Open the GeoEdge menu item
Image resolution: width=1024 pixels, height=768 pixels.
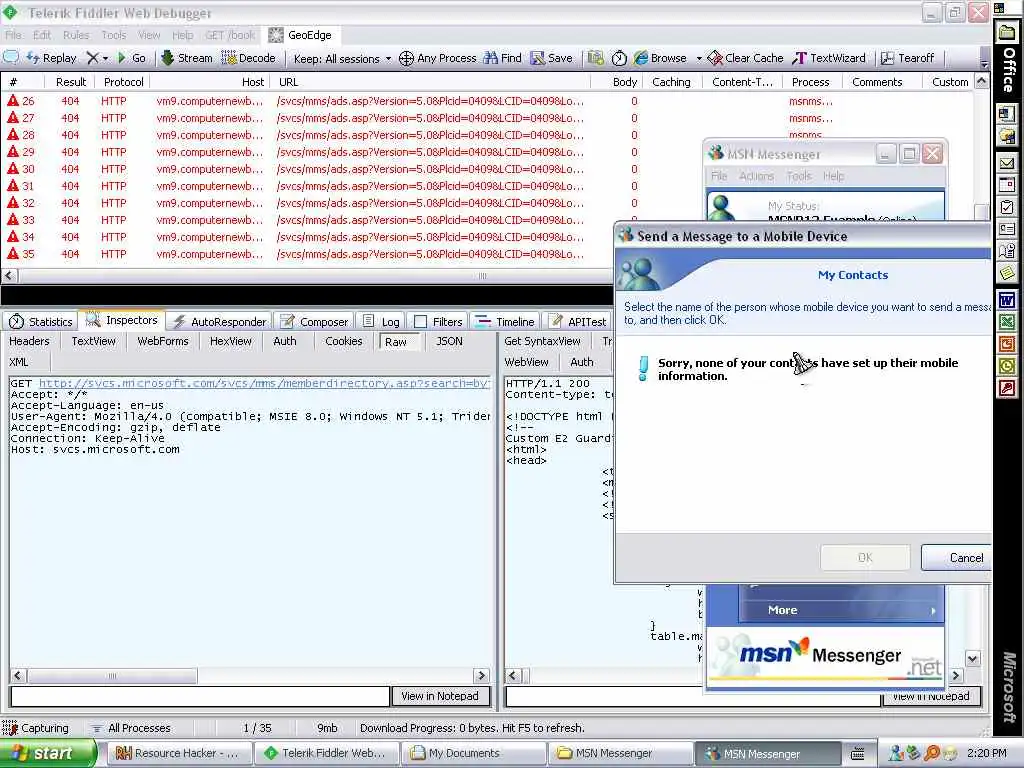(300, 35)
